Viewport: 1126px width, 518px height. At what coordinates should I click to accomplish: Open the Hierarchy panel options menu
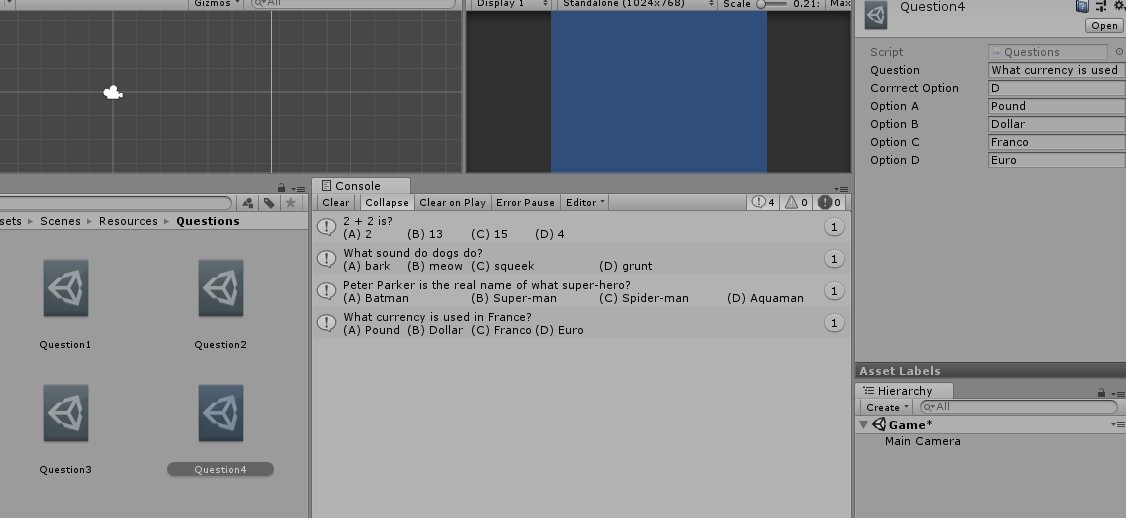click(x=1118, y=394)
